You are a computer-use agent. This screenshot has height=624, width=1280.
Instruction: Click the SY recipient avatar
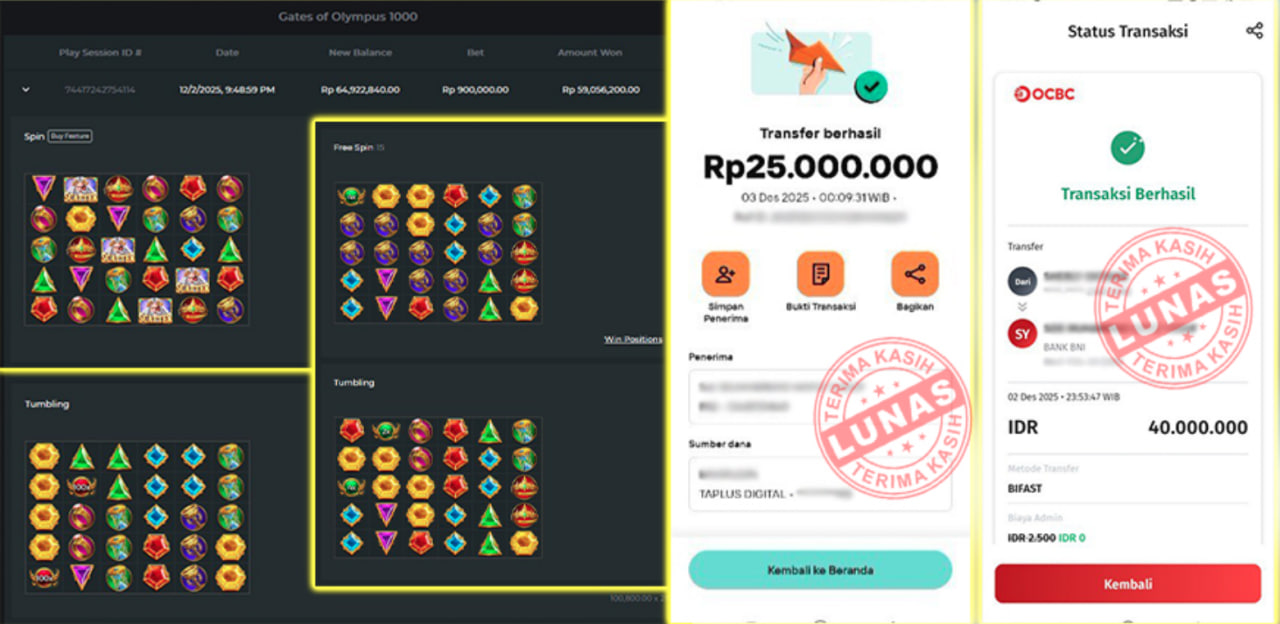click(x=1022, y=334)
